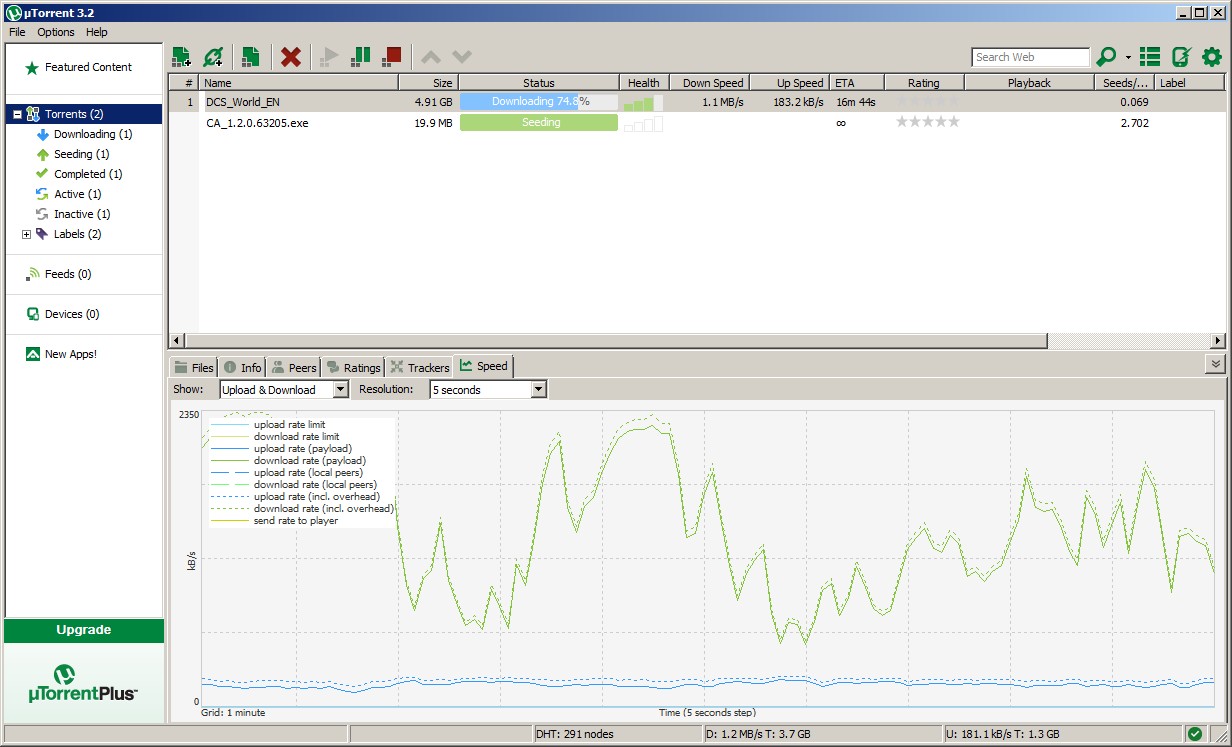Click inside the Search Web field
The image size is (1232, 747).
[1030, 57]
